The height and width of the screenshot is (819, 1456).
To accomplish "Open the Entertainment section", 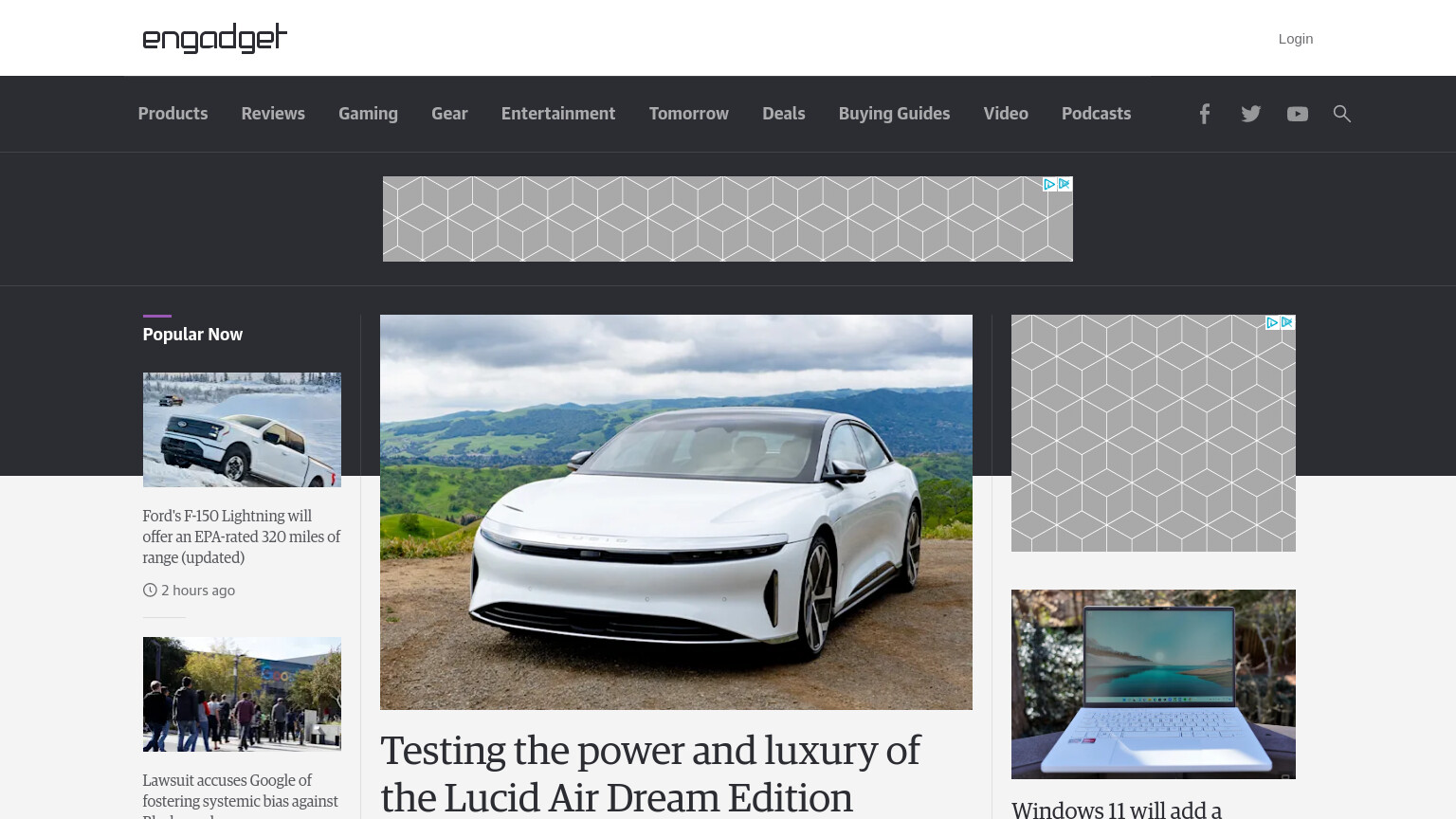I will (558, 114).
